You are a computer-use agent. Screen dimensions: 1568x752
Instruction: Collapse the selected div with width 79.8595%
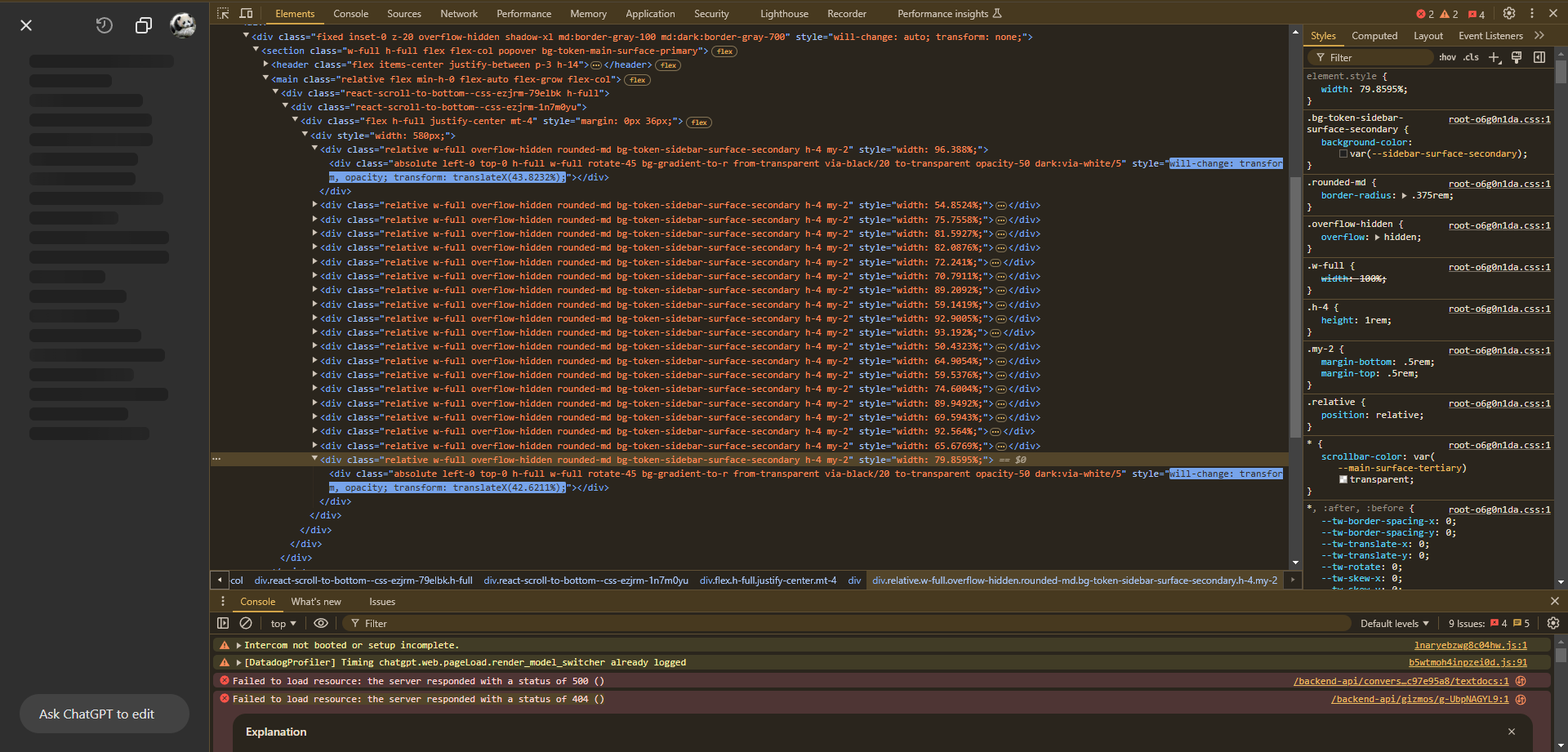click(314, 459)
